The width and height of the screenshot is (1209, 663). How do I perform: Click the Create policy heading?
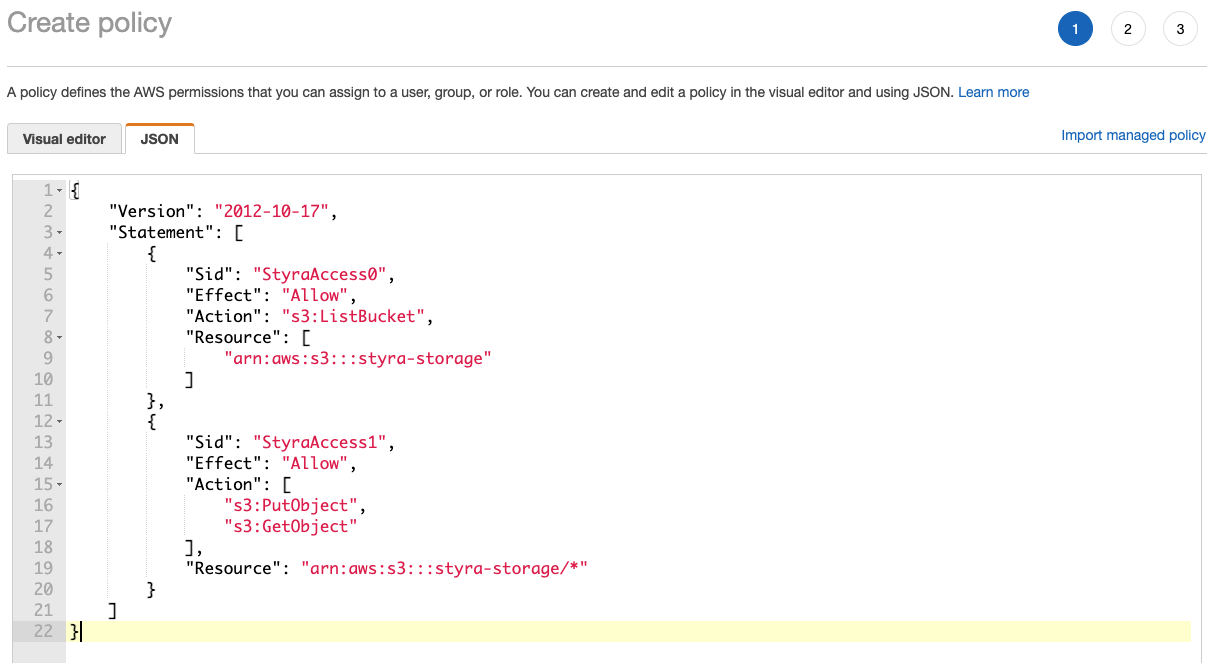89,23
